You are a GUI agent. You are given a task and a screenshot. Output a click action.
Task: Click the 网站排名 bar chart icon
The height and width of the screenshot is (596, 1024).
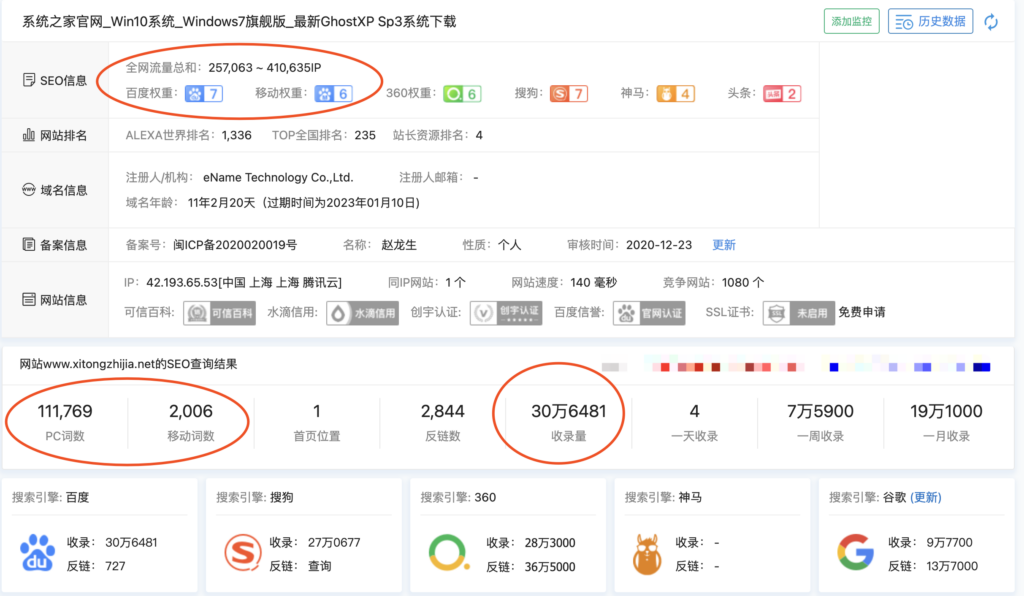(29, 135)
